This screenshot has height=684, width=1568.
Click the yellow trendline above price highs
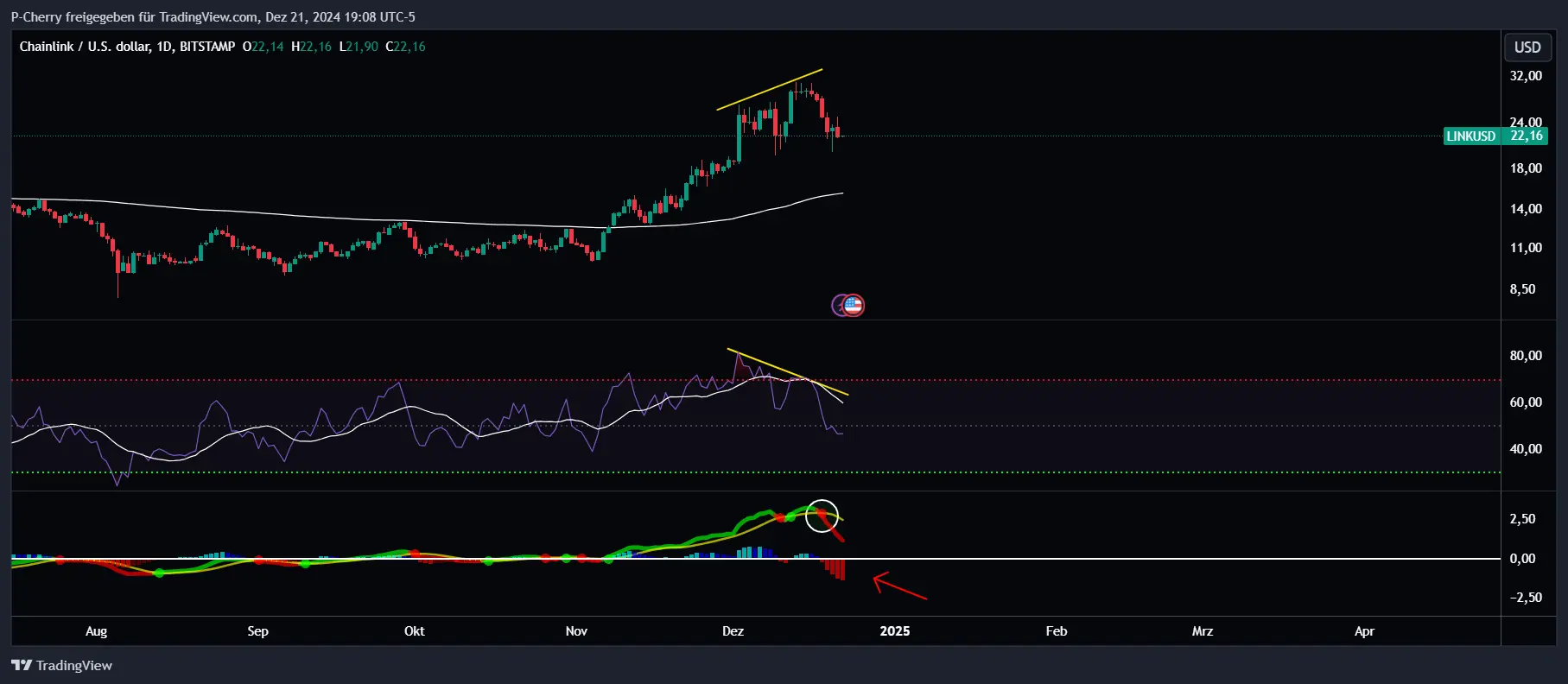click(769, 90)
